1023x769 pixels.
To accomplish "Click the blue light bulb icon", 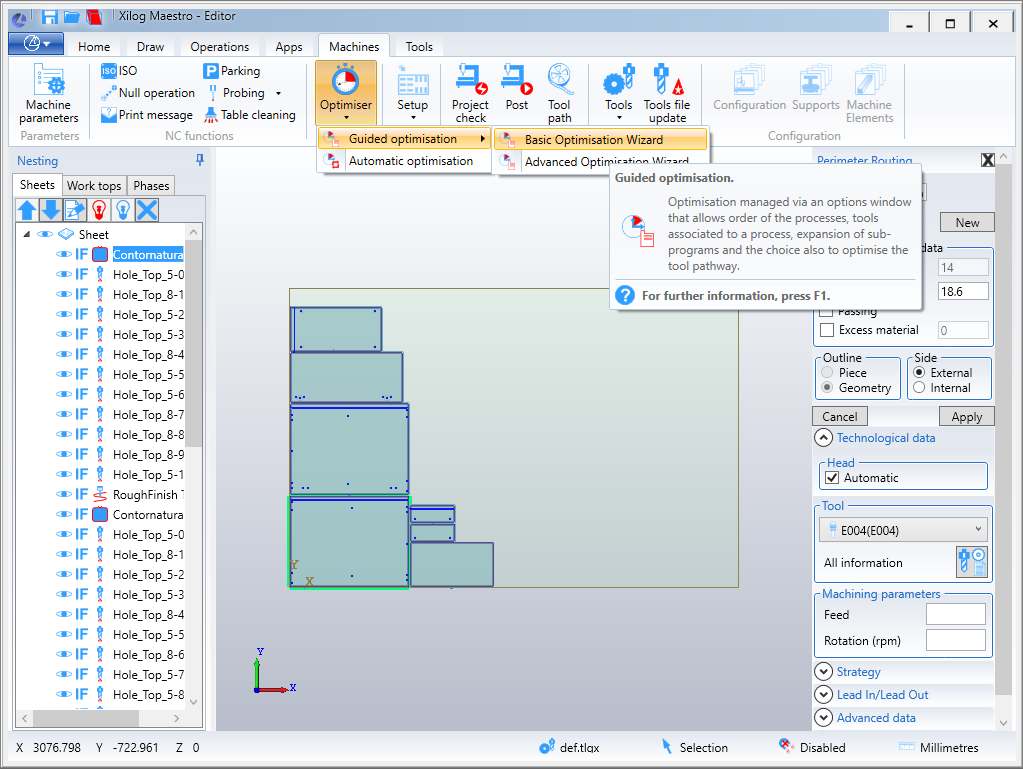I will pyautogui.click(x=123, y=210).
